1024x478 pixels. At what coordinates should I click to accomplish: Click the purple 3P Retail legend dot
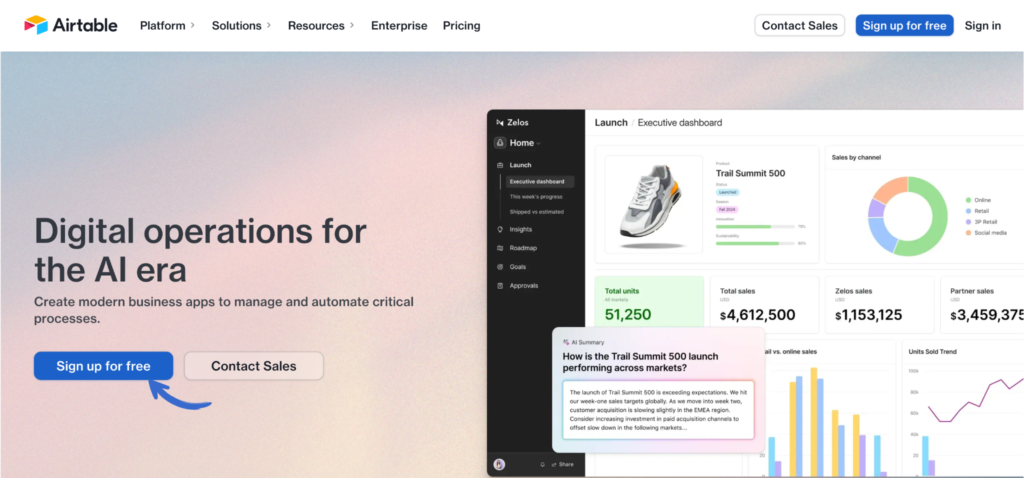(x=968, y=222)
